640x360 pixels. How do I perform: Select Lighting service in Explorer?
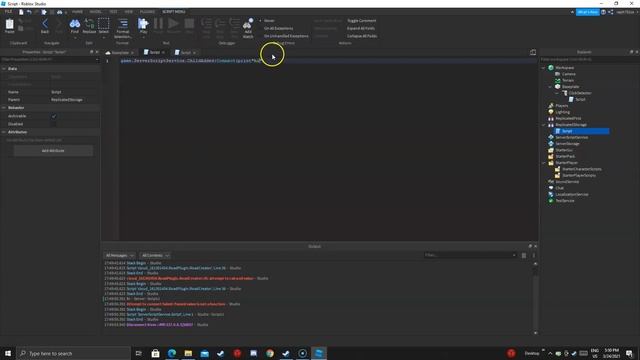(562, 112)
